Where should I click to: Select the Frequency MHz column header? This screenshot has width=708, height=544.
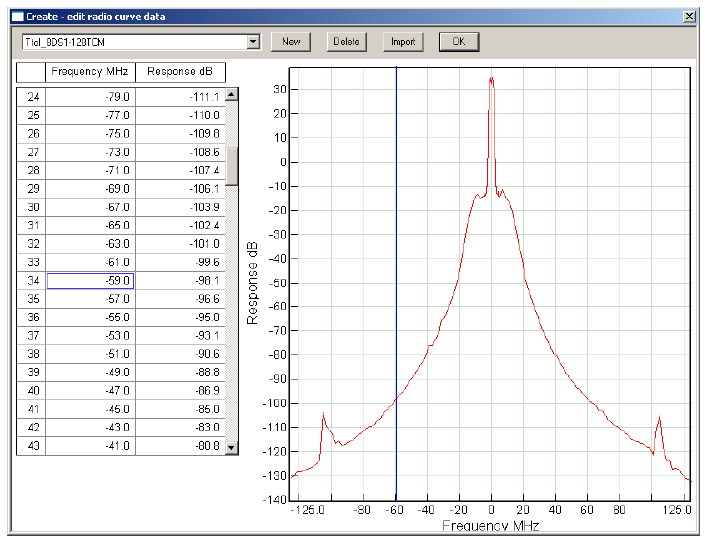pos(90,72)
